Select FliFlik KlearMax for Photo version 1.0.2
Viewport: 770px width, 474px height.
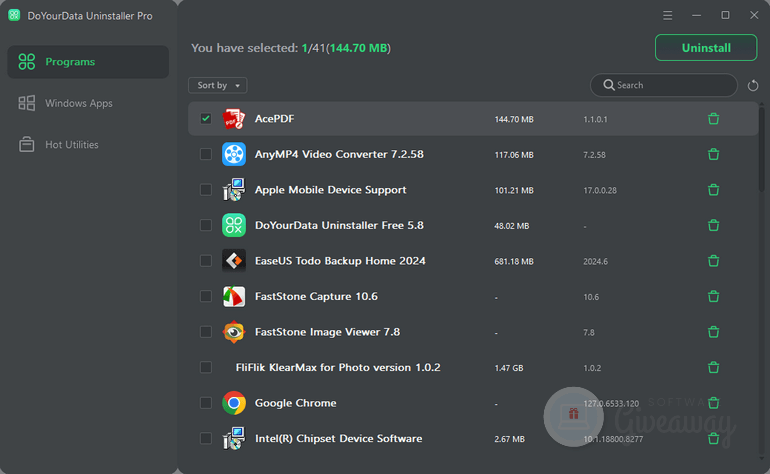(x=338, y=367)
